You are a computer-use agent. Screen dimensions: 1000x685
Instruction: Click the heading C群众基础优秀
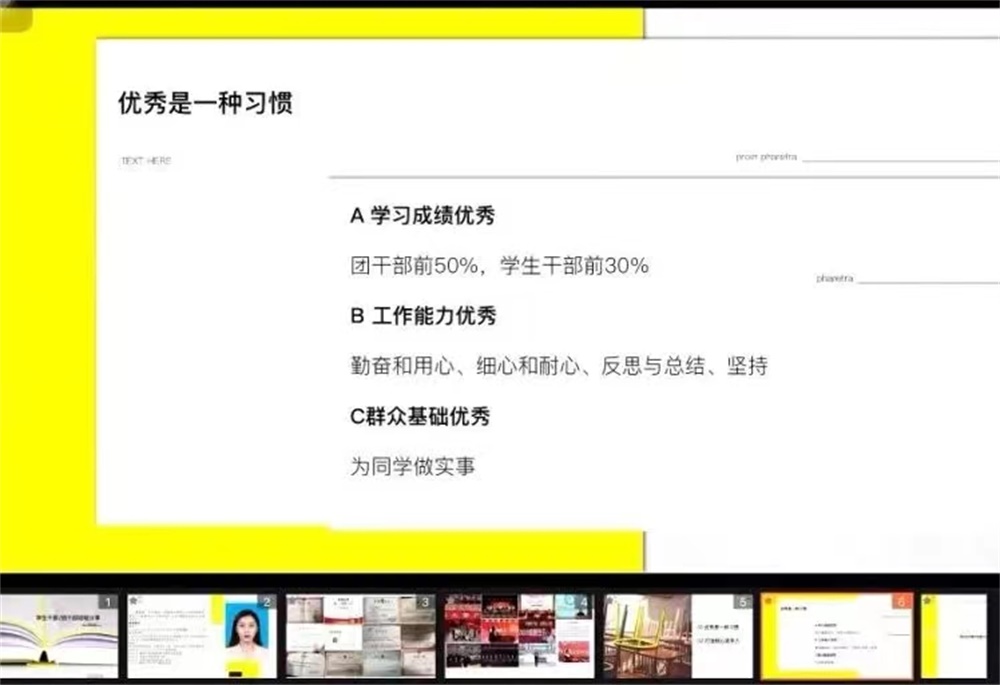pyautogui.click(x=421, y=417)
